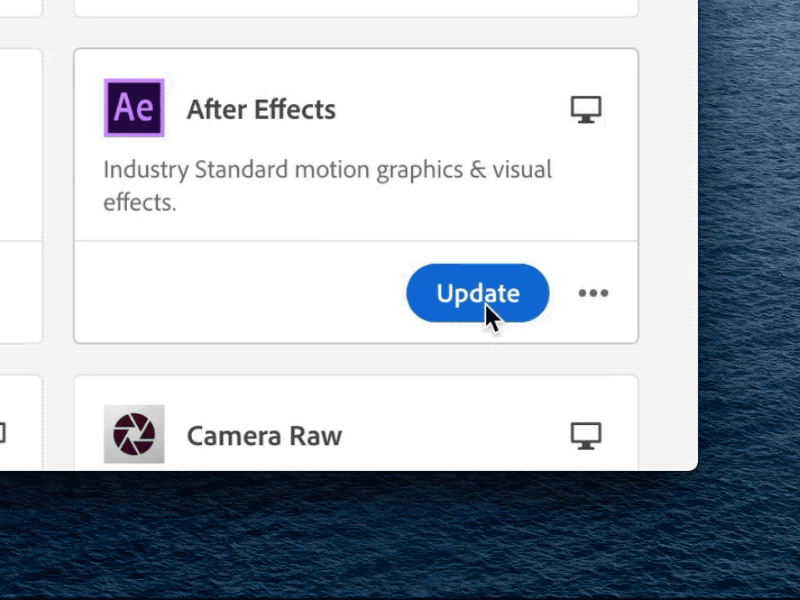Click the cut-off card left of After Effects
The image size is (800, 600).
[x=20, y=196]
